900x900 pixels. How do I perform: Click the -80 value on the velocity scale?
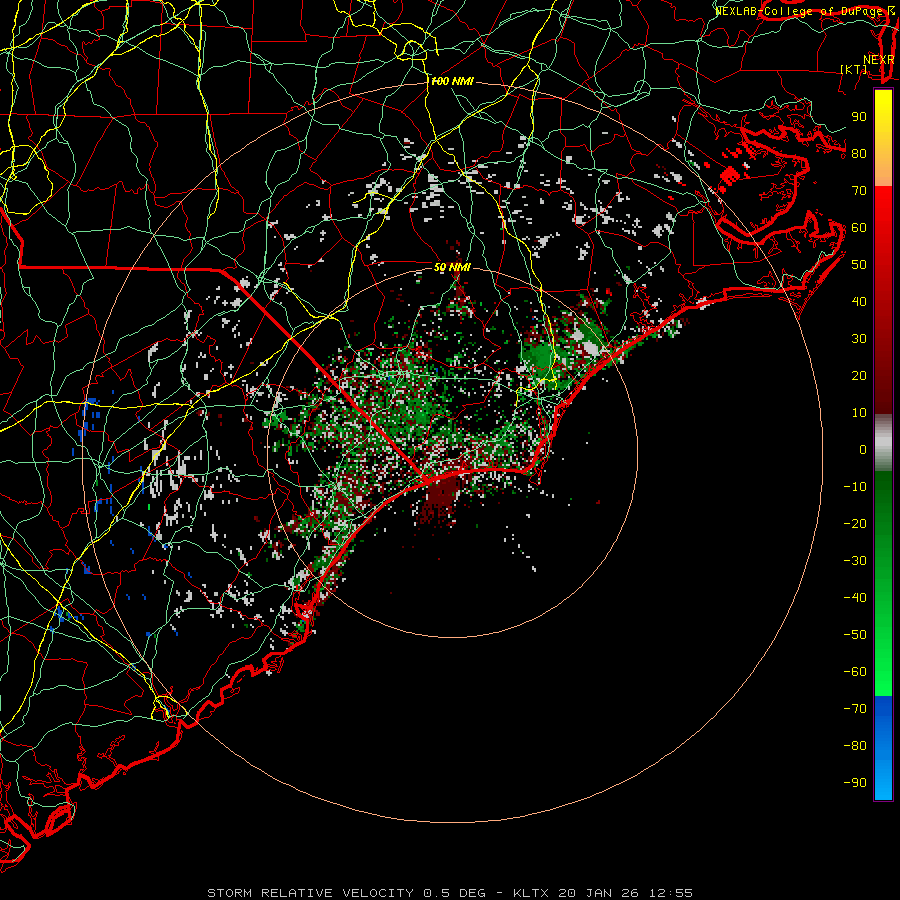[855, 746]
